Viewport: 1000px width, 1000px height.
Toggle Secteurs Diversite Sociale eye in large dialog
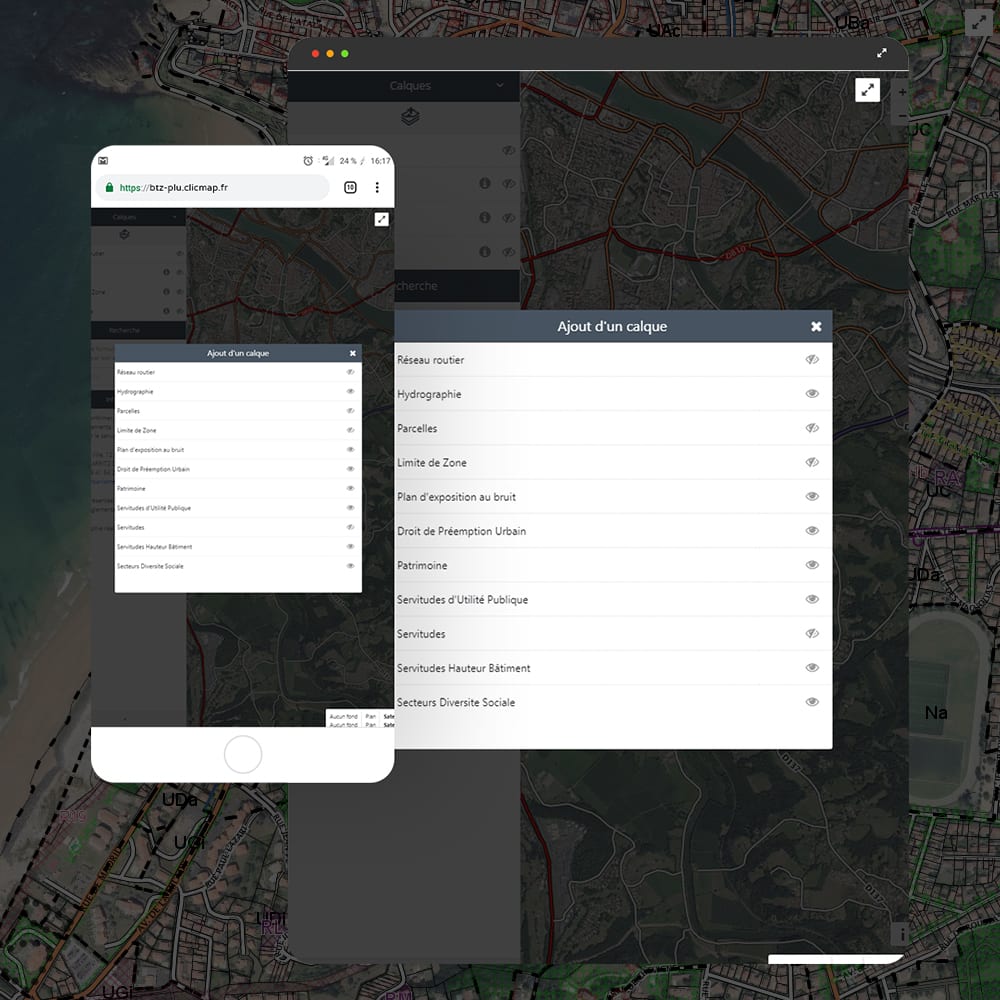(812, 702)
